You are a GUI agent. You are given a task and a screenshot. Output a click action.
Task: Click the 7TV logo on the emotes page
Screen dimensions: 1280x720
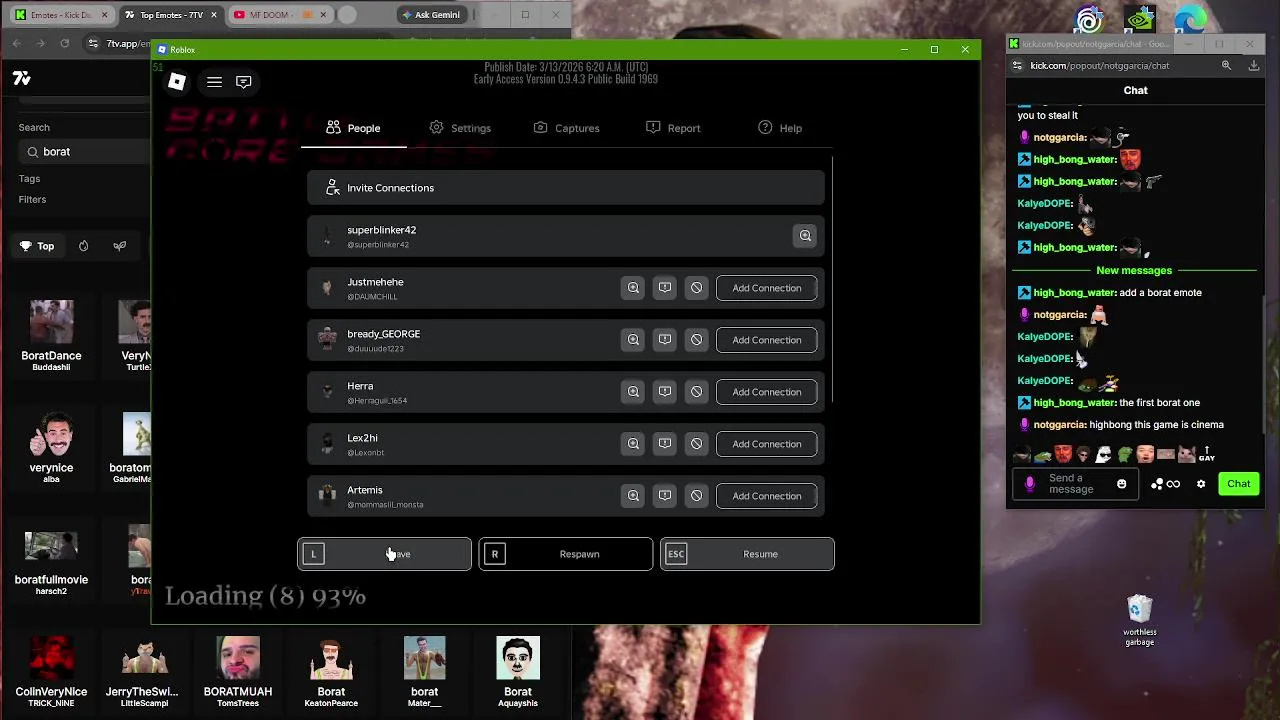point(22,79)
